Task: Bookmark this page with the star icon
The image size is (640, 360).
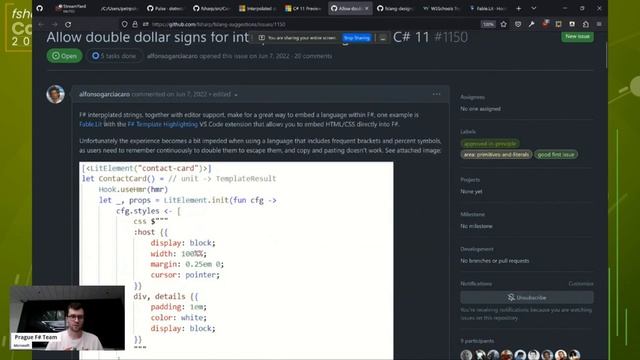Action: pos(504,24)
